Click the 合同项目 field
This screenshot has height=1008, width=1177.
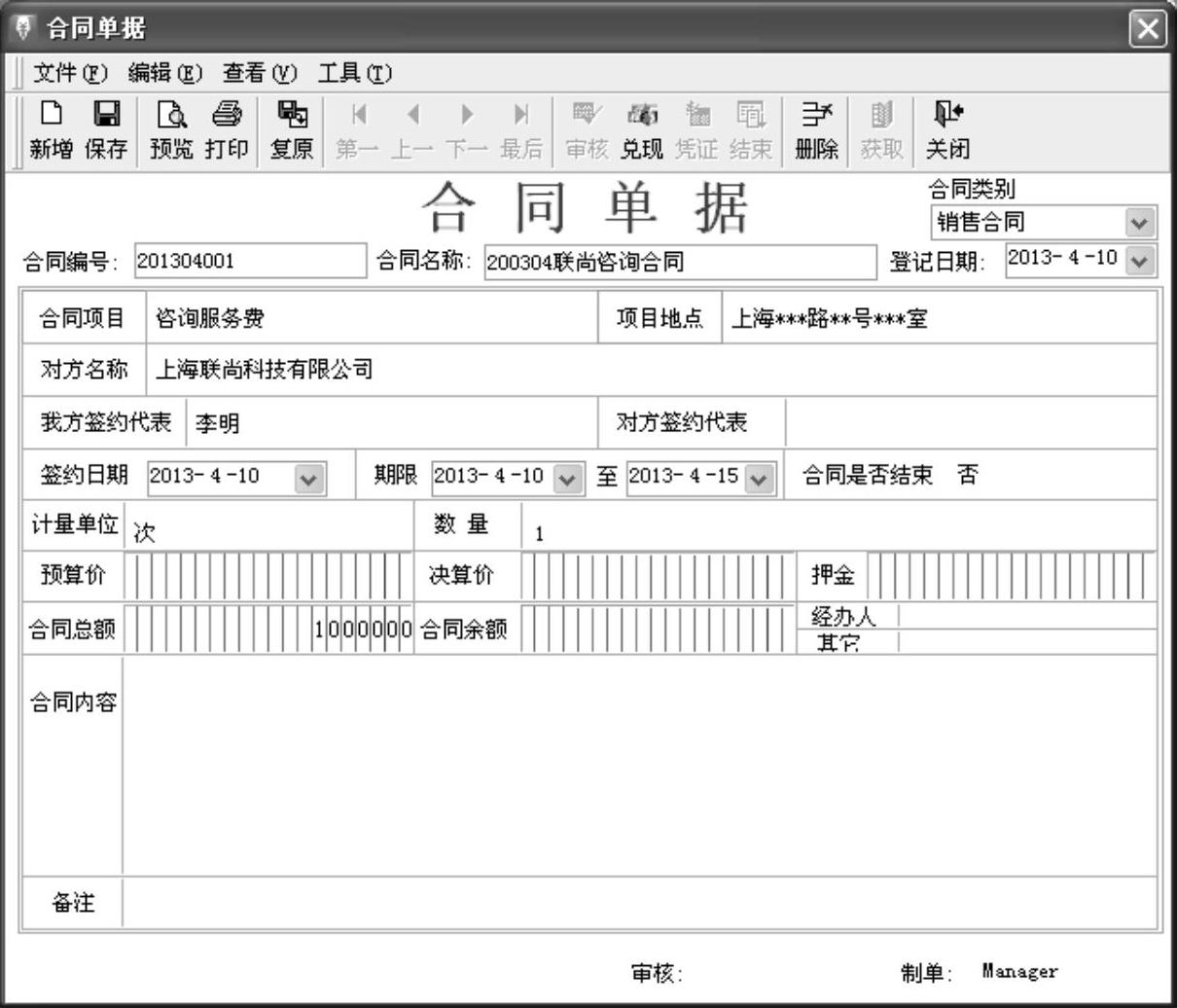point(372,318)
